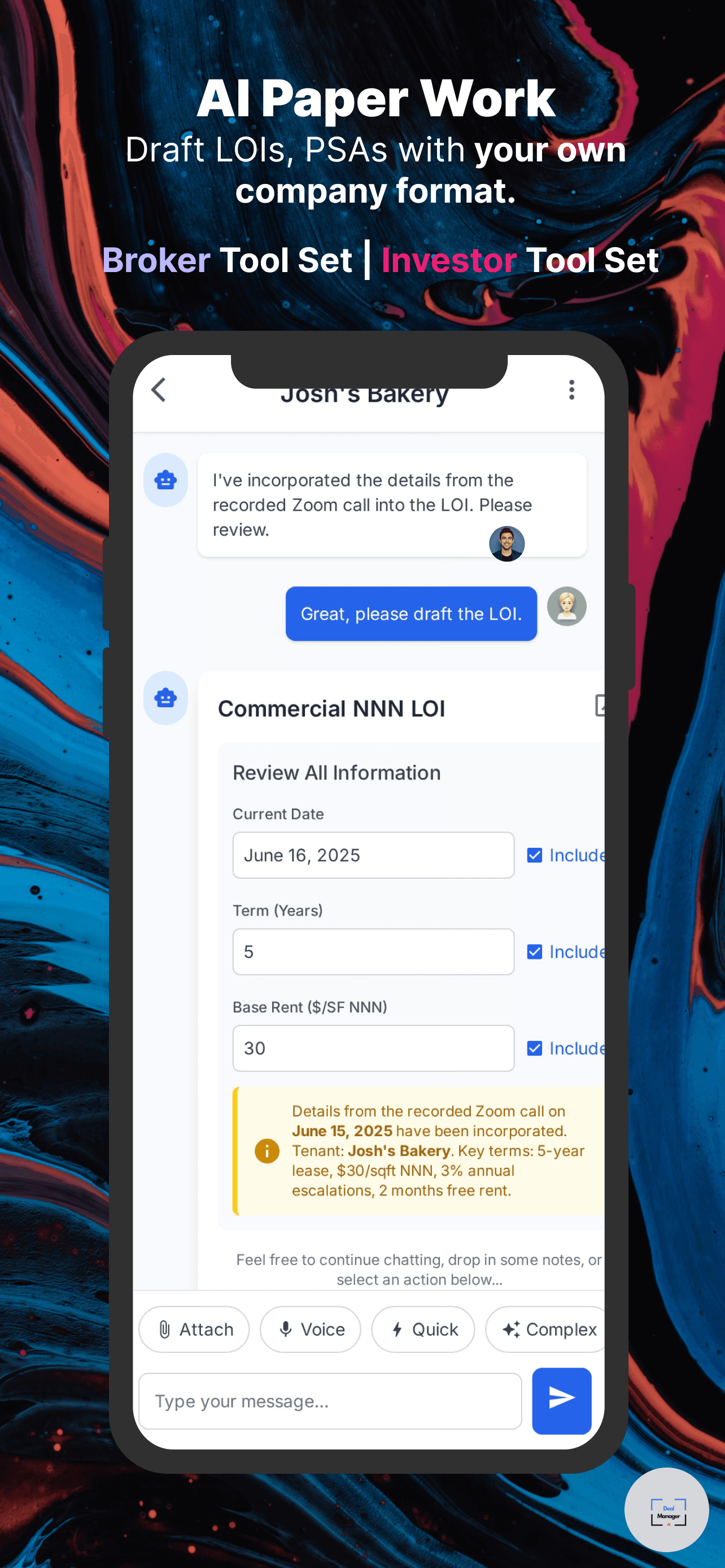Uncheck Include for Term (Years)
The width and height of the screenshot is (725, 1568).
point(535,952)
